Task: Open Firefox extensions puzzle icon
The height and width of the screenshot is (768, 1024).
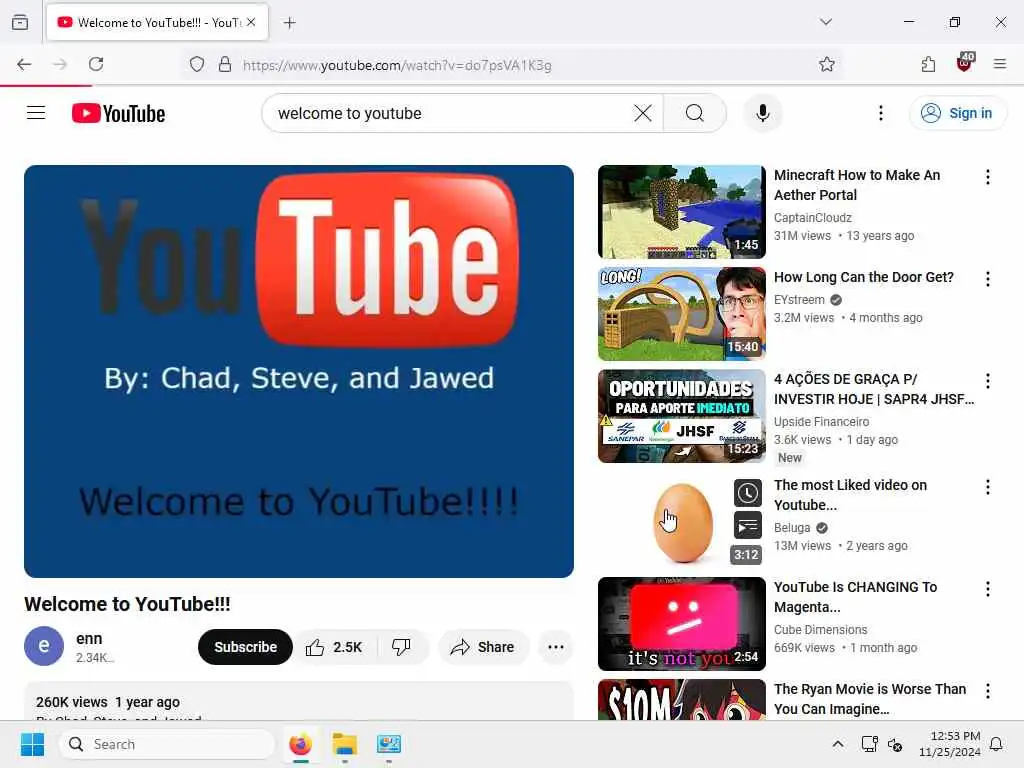Action: (928, 64)
